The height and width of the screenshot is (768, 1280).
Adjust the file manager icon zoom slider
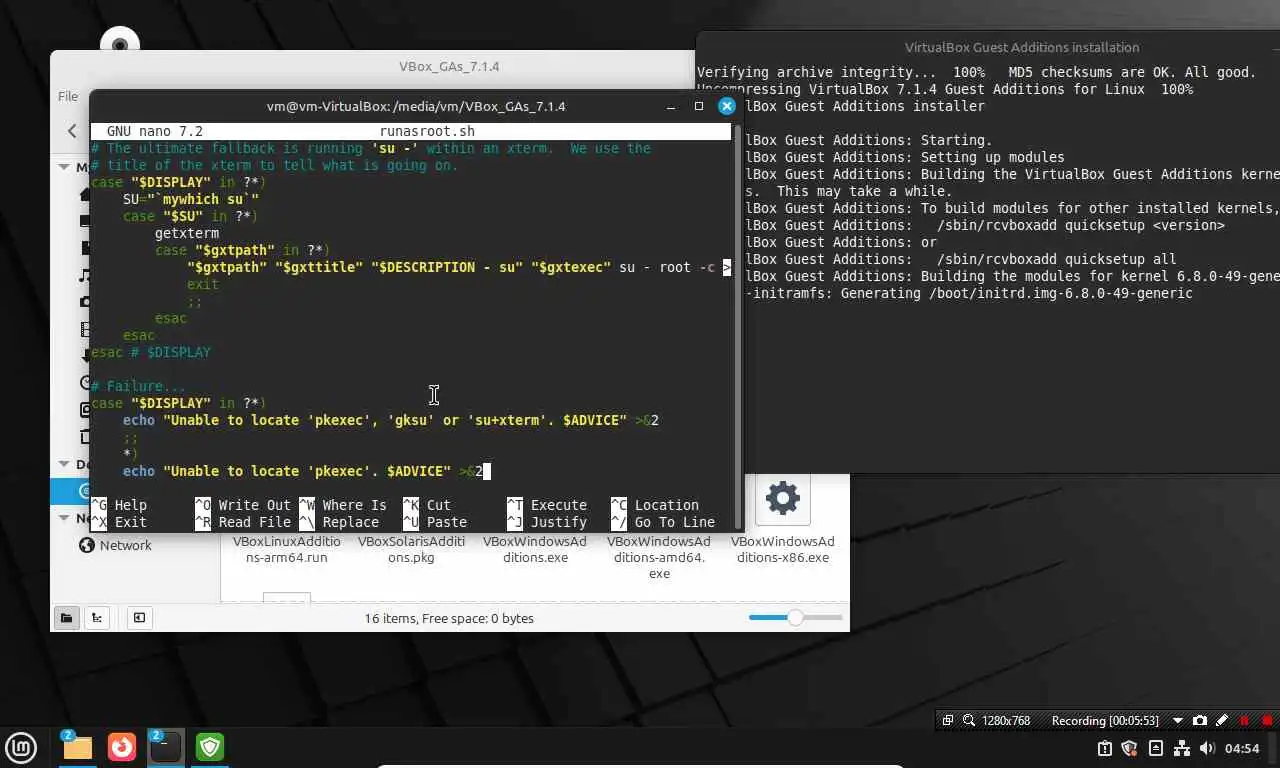pos(795,618)
